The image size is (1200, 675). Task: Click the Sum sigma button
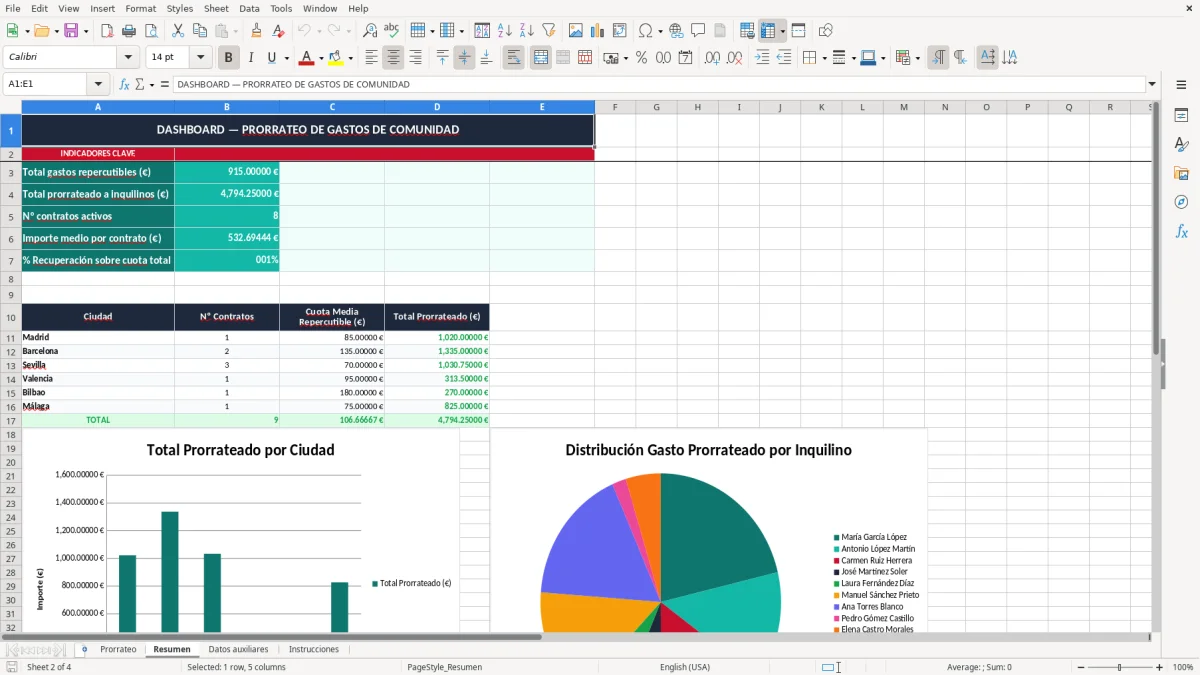pyautogui.click(x=139, y=85)
